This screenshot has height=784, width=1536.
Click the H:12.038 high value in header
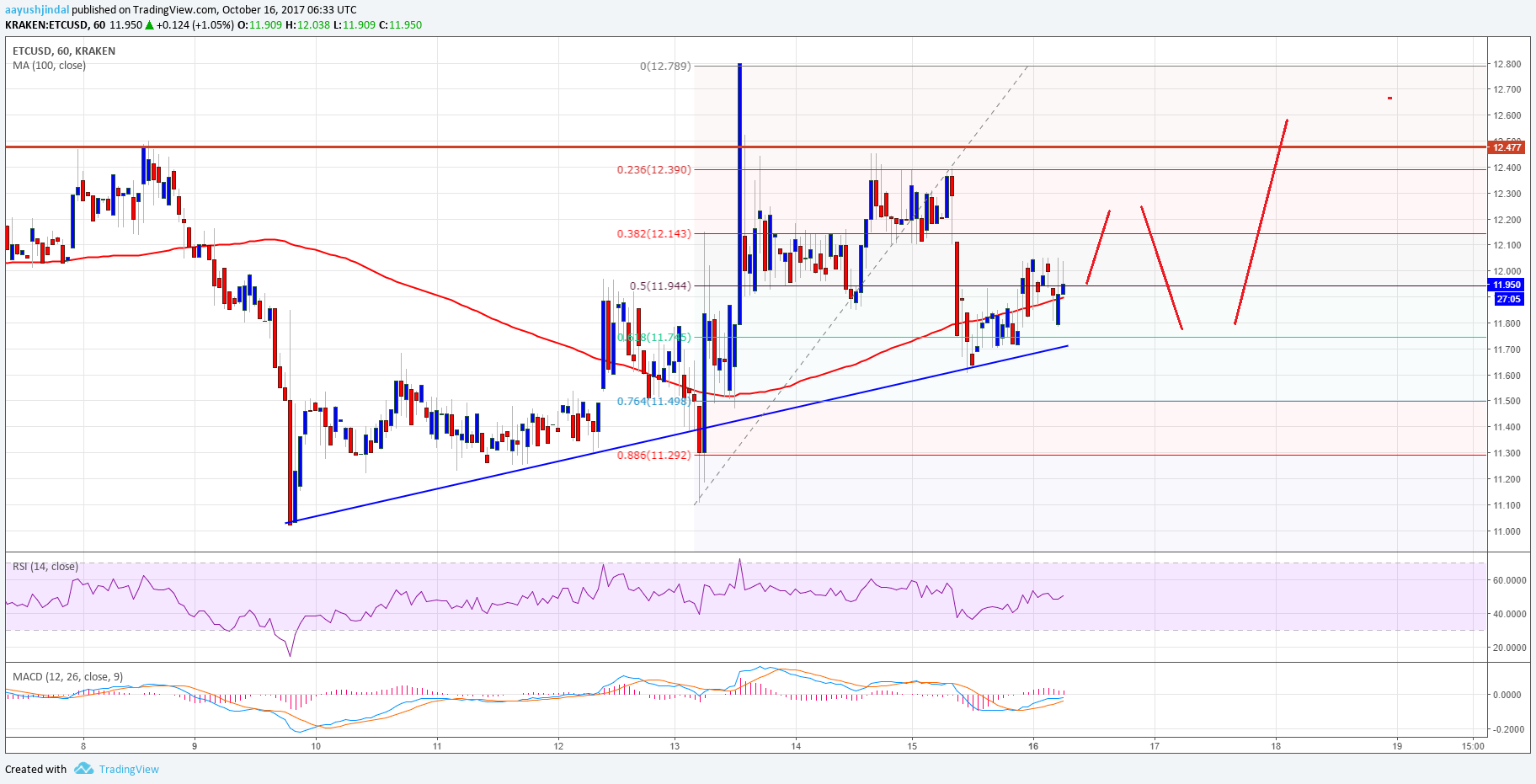coord(307,24)
